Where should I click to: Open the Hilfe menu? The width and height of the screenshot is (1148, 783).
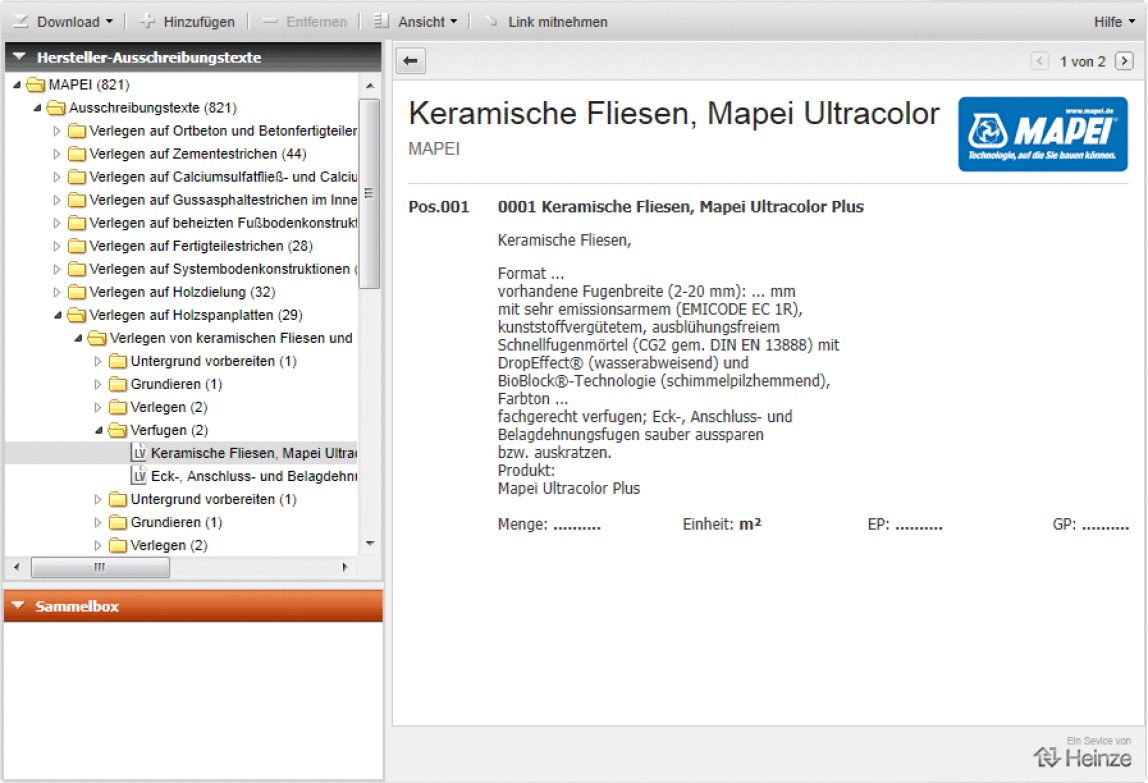pos(1114,22)
